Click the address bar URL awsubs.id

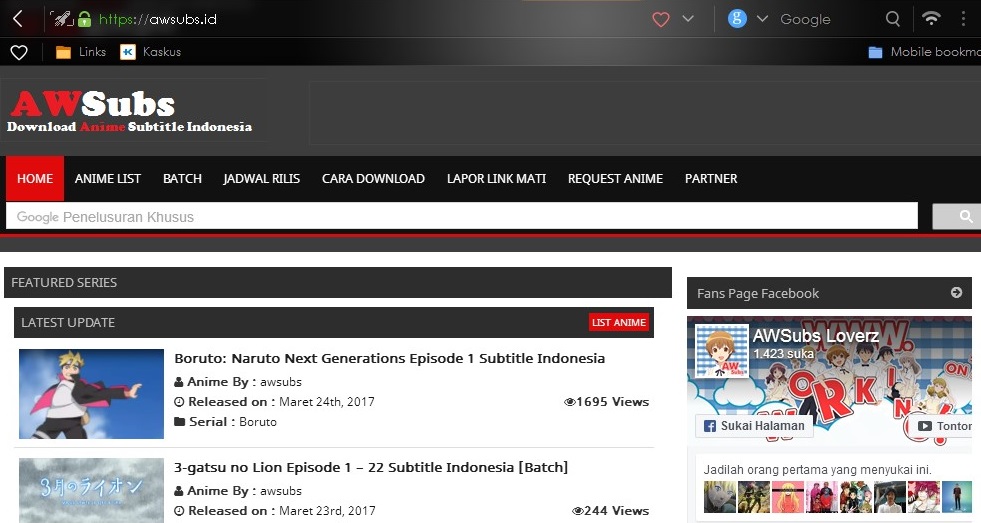pyautogui.click(x=158, y=19)
